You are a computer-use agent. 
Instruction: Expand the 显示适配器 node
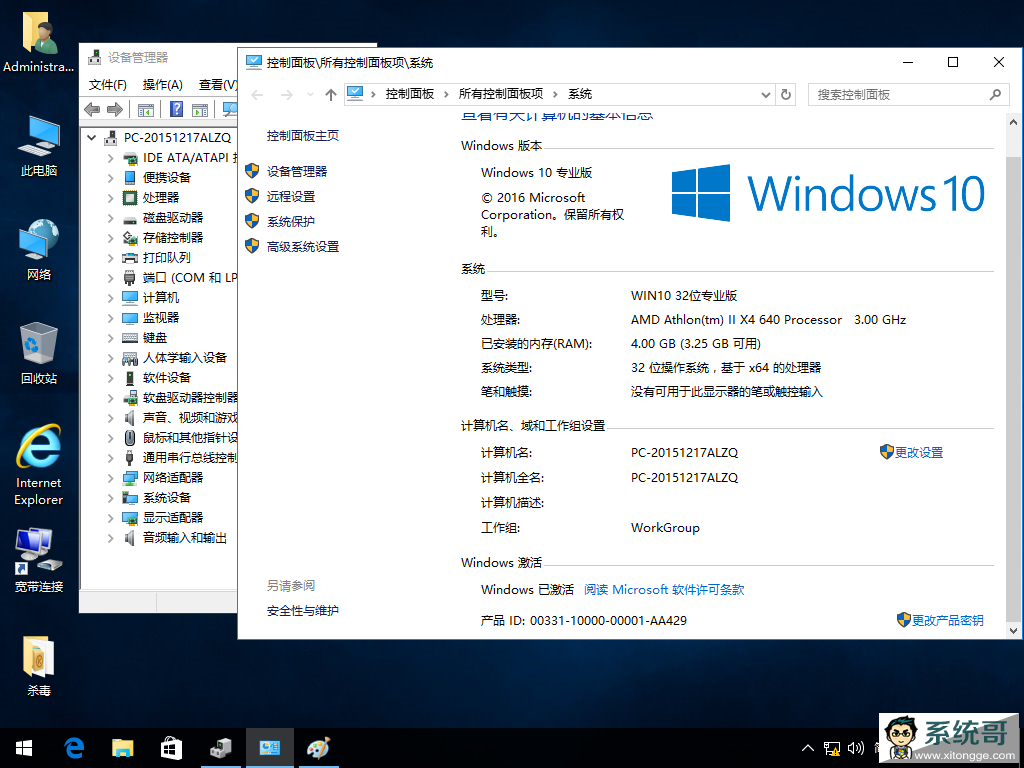tap(110, 519)
